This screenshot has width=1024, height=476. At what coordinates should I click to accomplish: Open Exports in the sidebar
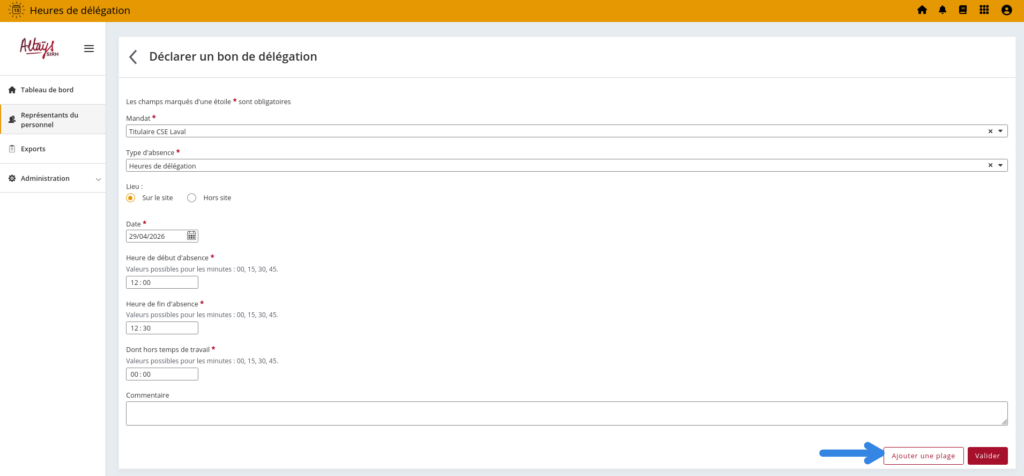(33, 149)
